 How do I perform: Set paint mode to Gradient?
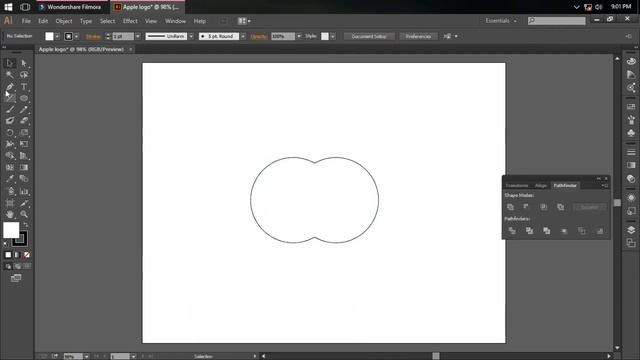pyautogui.click(x=17, y=255)
